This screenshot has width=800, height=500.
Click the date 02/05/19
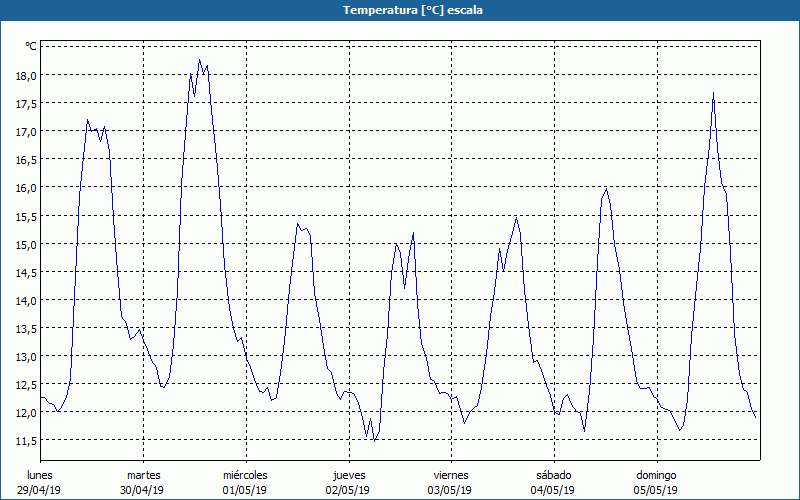(x=347, y=490)
